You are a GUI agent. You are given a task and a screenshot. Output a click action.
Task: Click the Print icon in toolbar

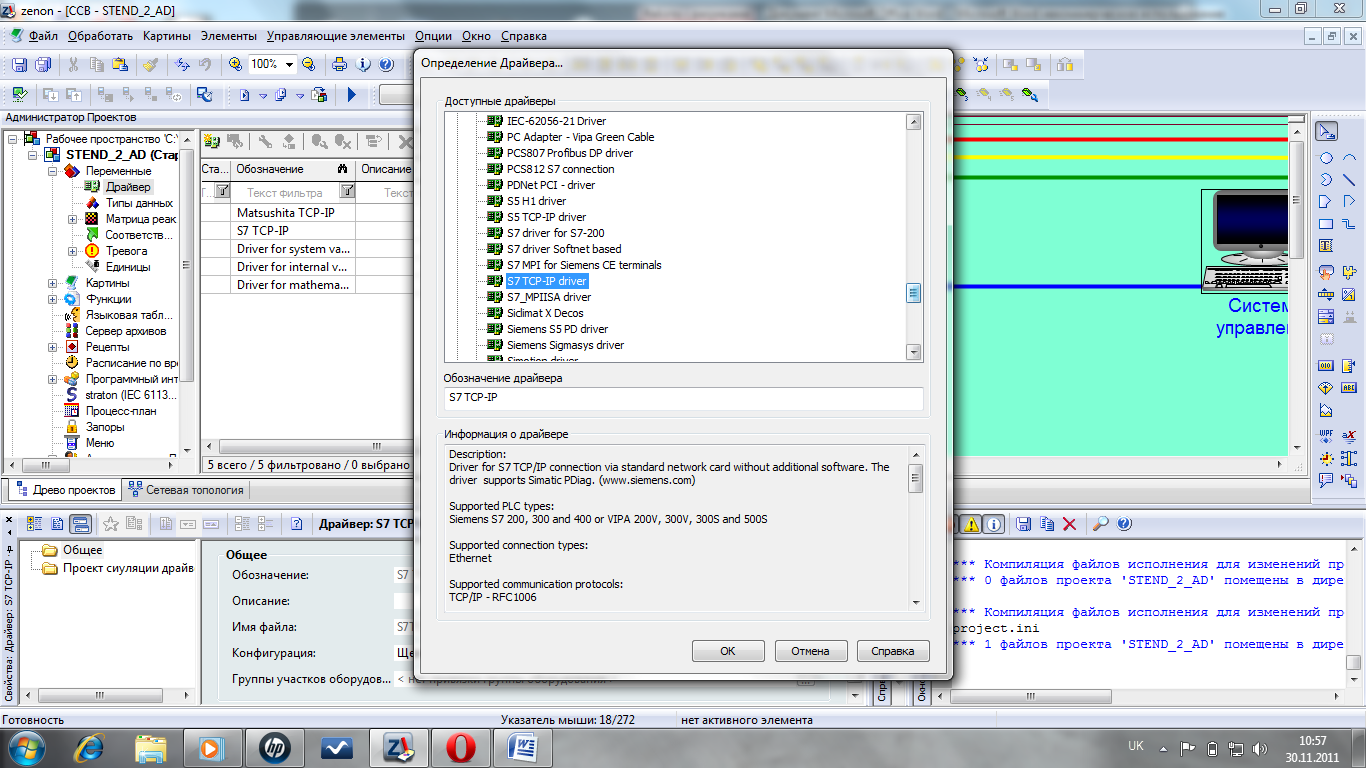coord(339,65)
